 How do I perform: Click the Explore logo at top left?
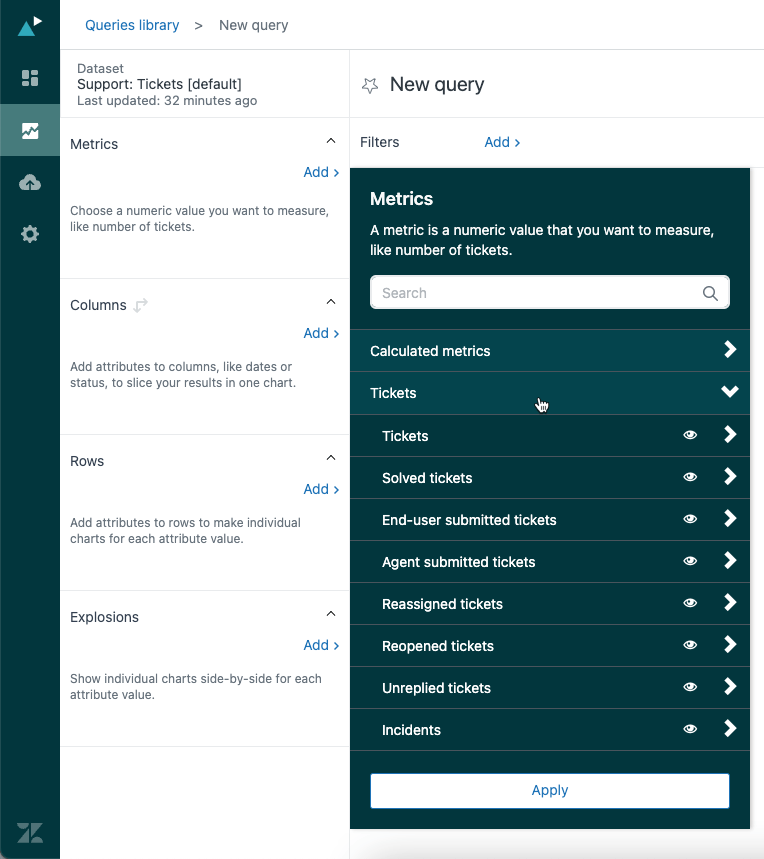[30, 25]
